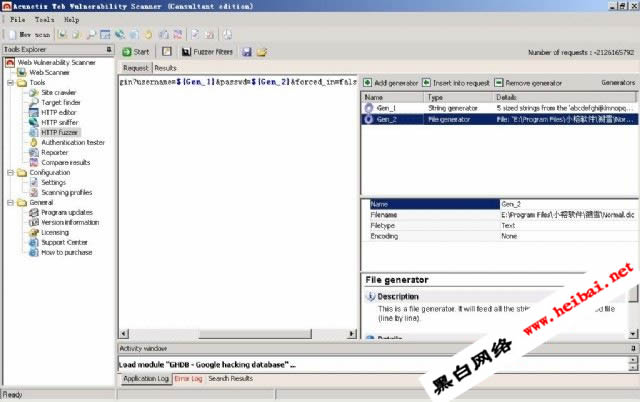Click the Encoding property row
This screenshot has width=640, height=402.
point(499,236)
